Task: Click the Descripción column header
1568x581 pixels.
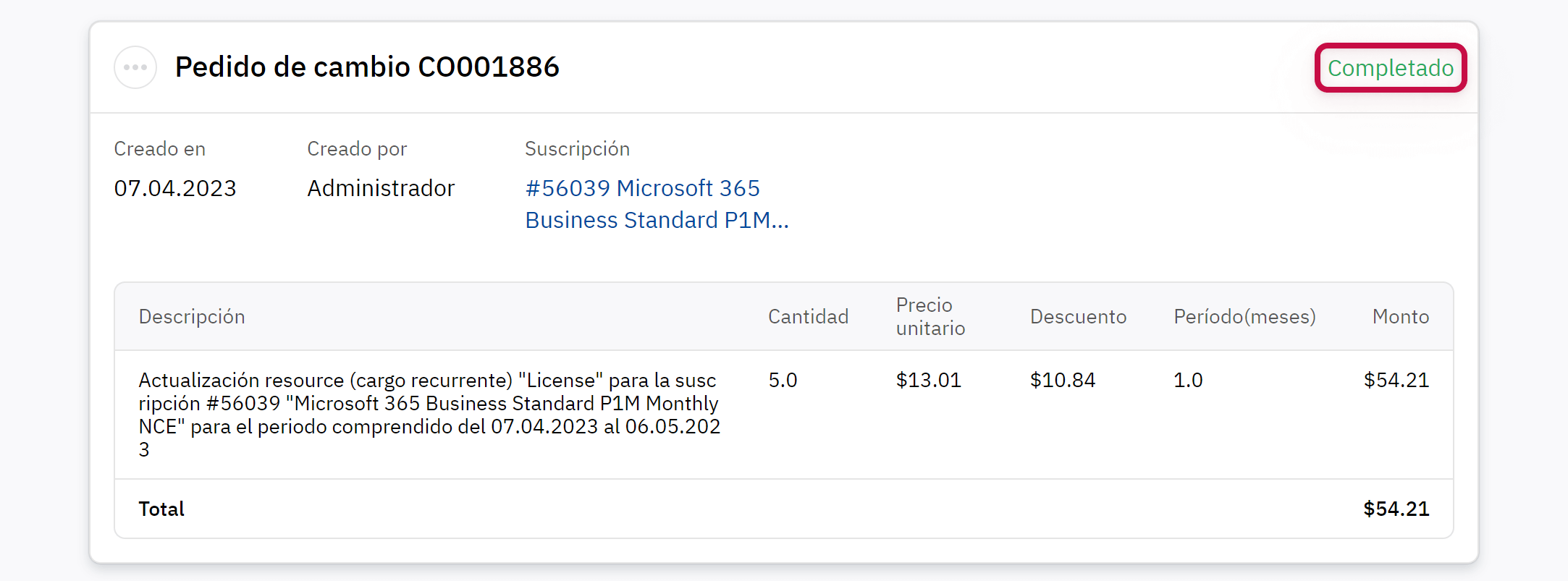Action: (192, 317)
